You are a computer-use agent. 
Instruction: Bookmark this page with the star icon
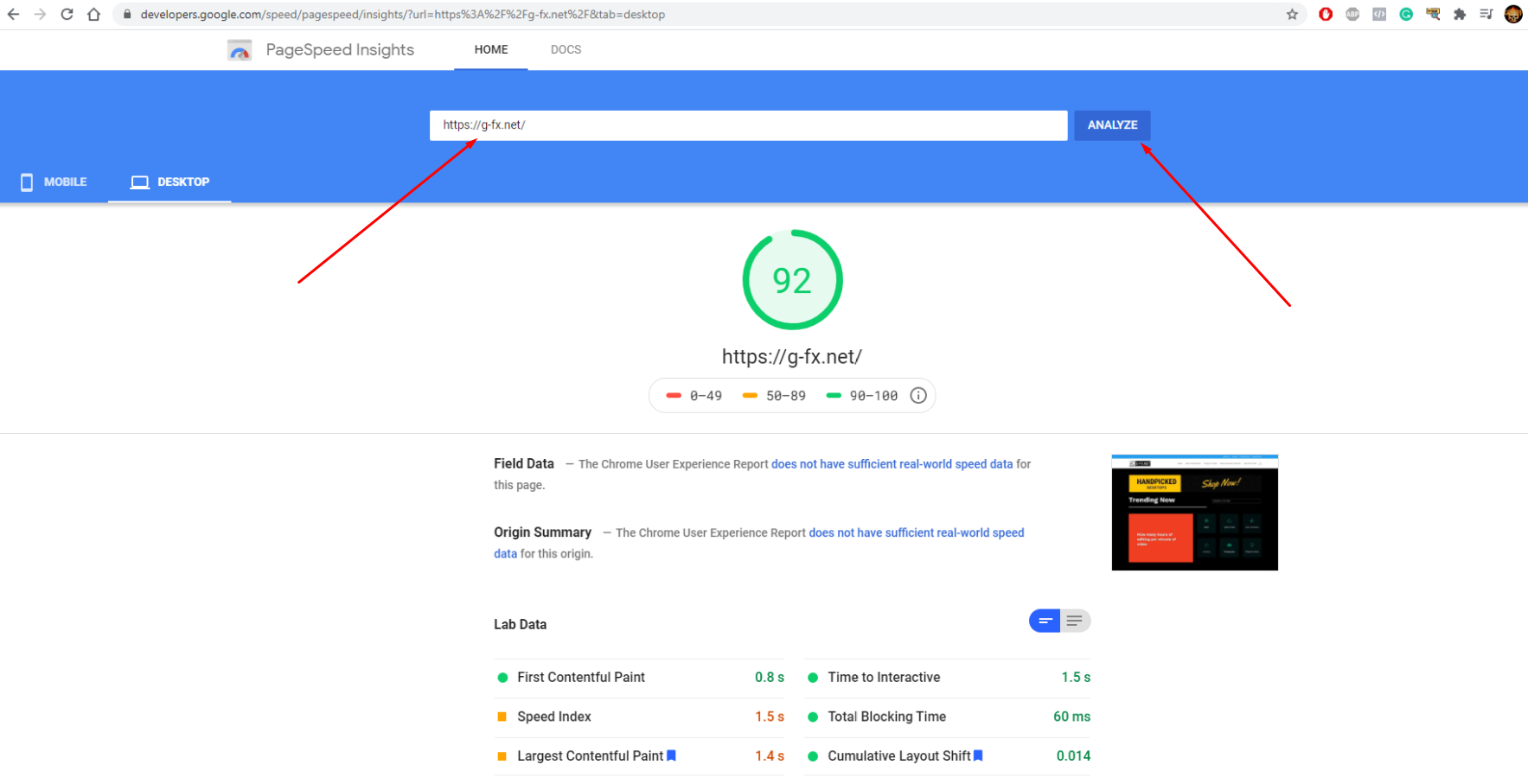[1292, 15]
